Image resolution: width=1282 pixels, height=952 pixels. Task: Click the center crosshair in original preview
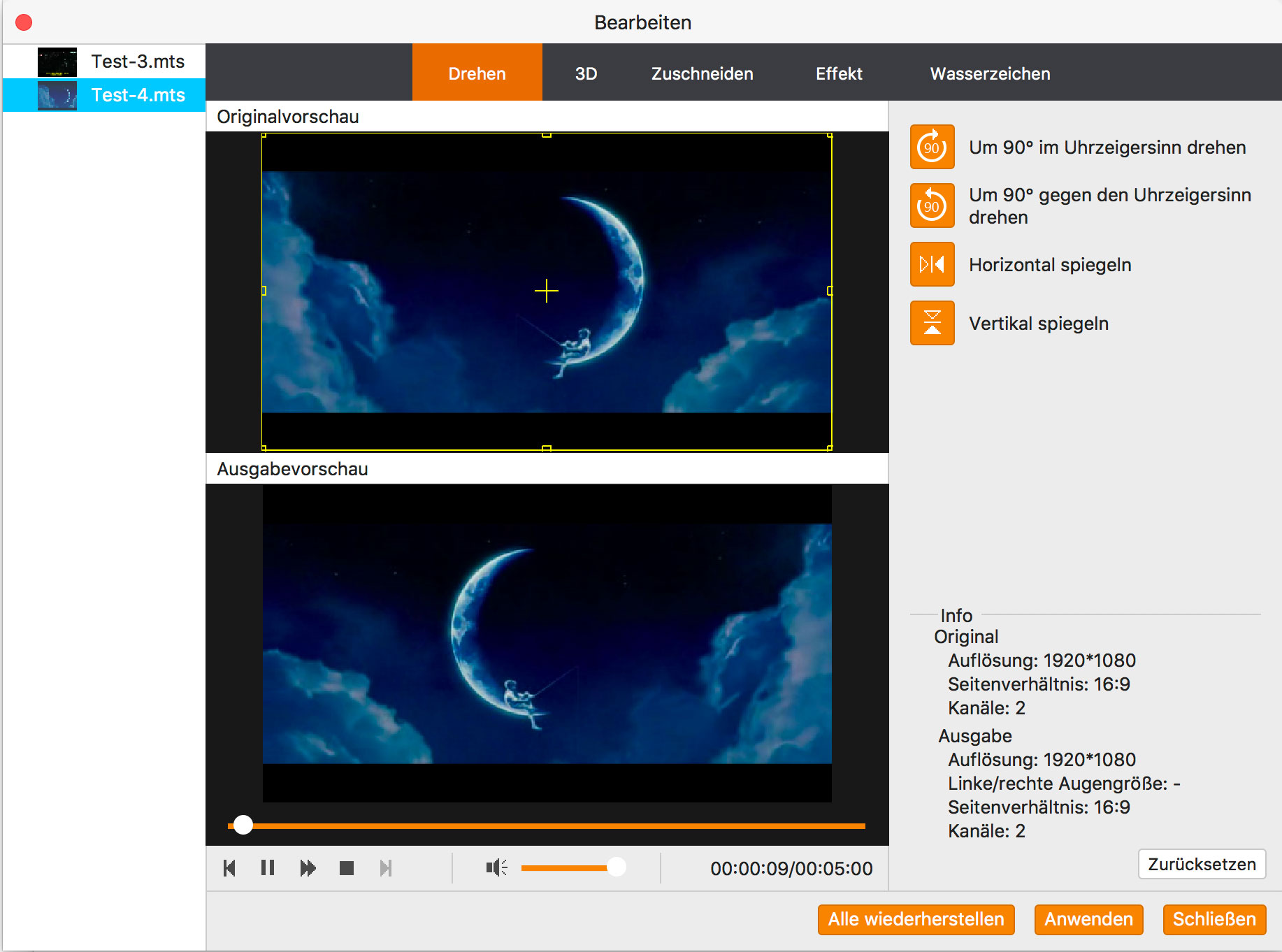(547, 291)
